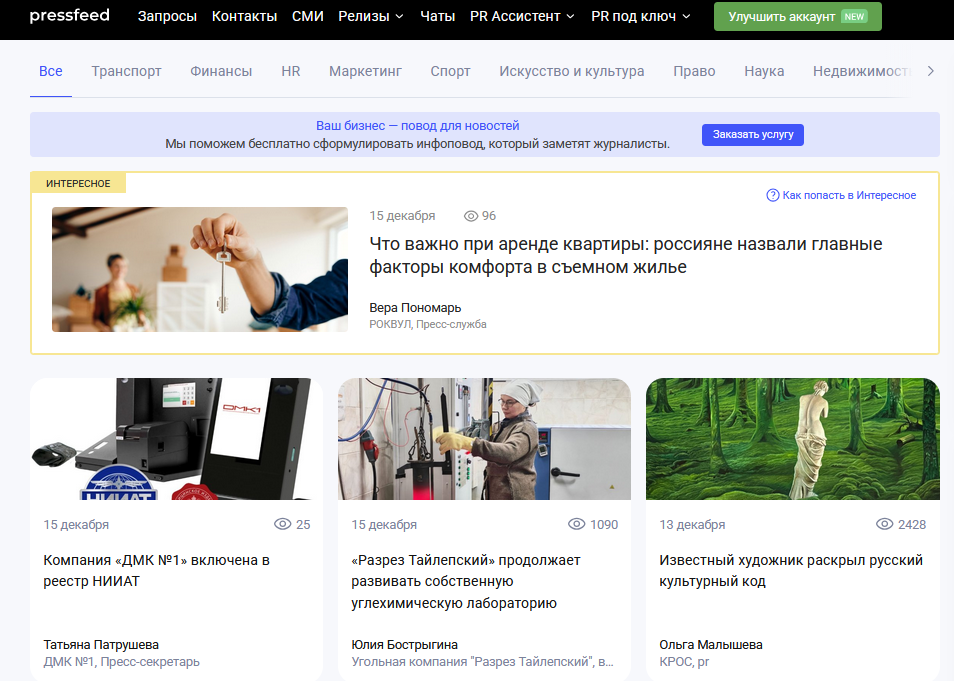Expand the PR под ключ menu
Viewport: 954px width, 681px height.
point(640,16)
